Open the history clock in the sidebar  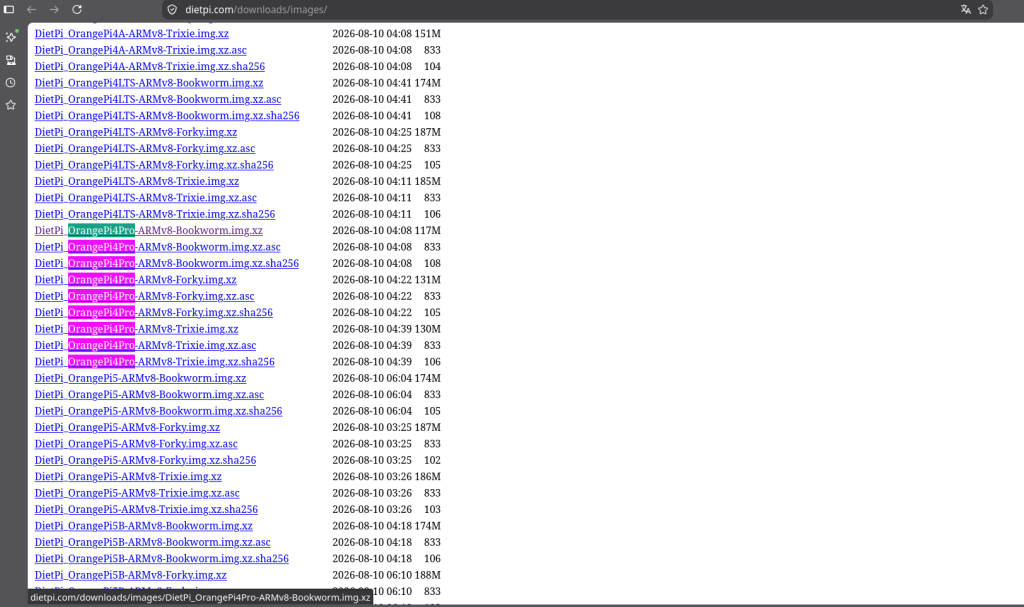coord(11,83)
